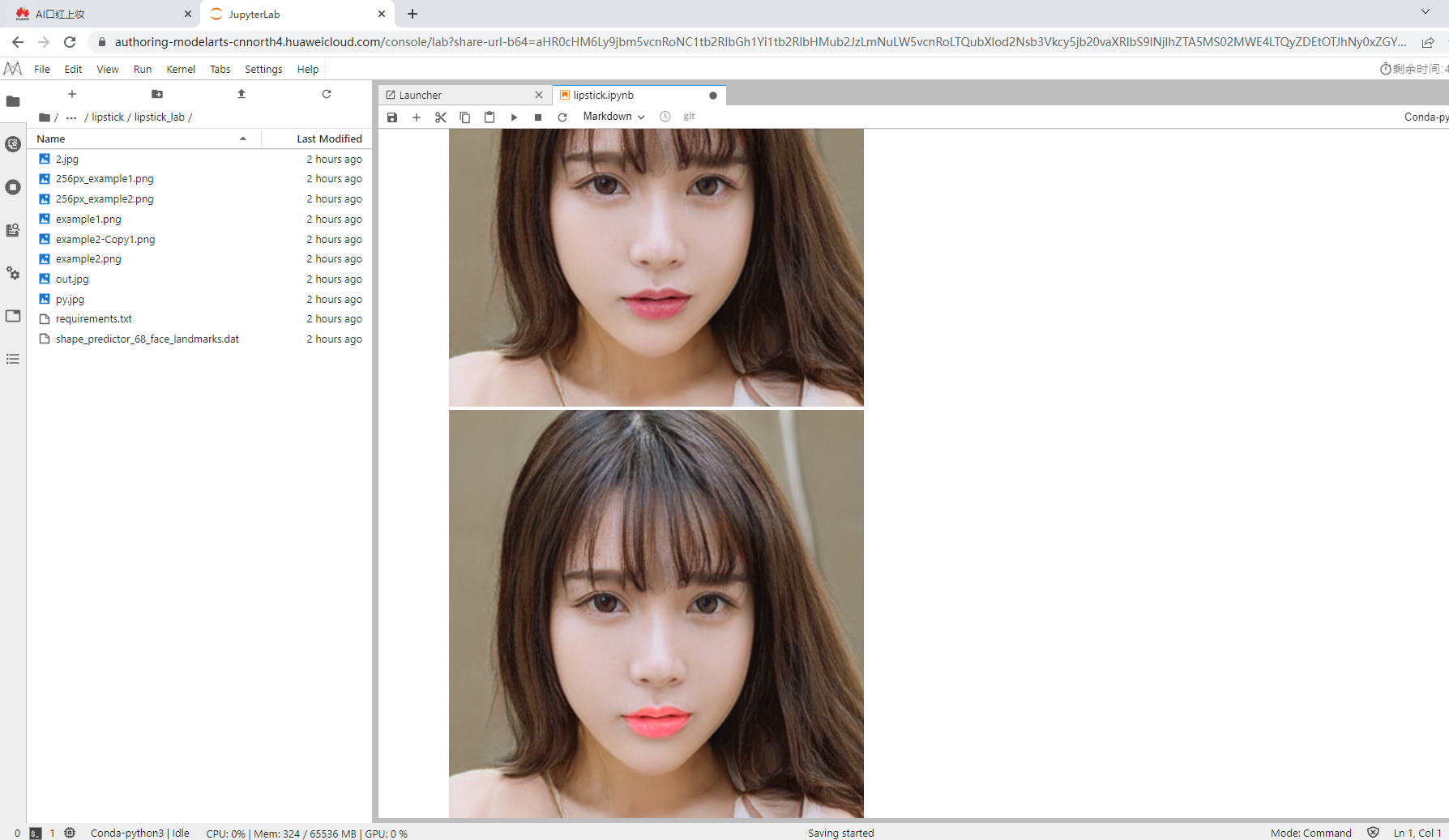Cut the selected cell with the scissors icon

pyautogui.click(x=441, y=117)
